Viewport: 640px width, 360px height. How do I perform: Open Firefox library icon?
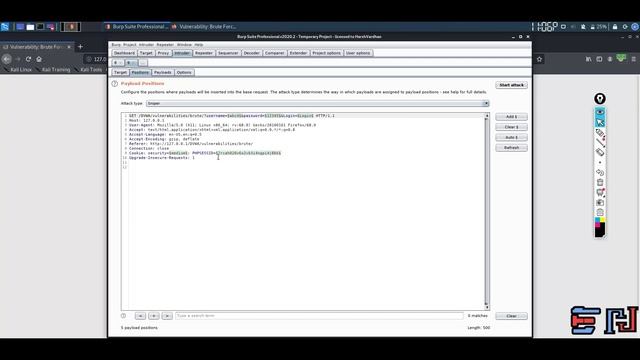click(x=589, y=59)
